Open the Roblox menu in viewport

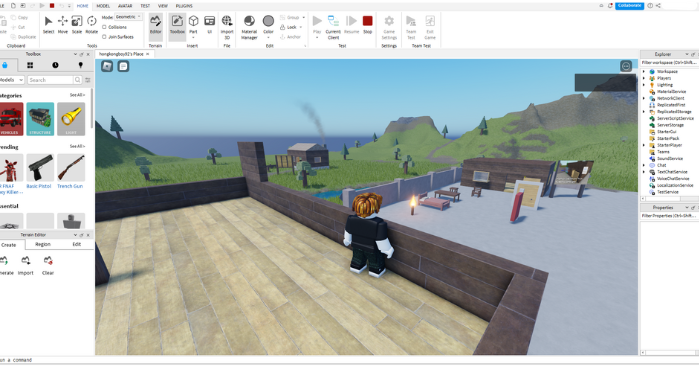point(107,66)
